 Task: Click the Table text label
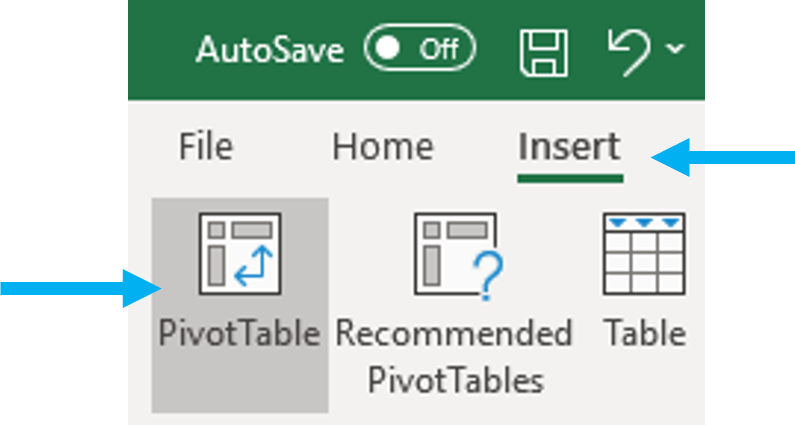(x=645, y=333)
